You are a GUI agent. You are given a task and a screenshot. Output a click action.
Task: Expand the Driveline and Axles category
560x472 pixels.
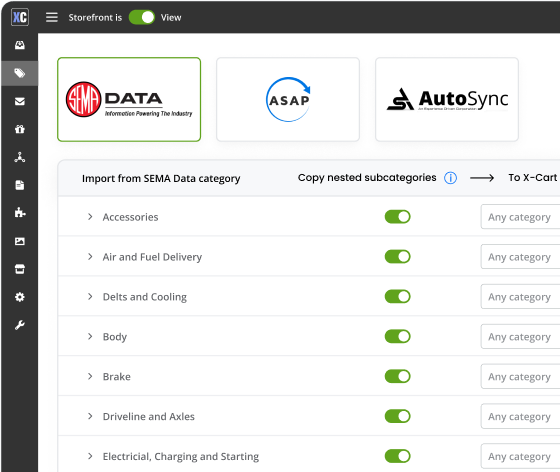90,416
